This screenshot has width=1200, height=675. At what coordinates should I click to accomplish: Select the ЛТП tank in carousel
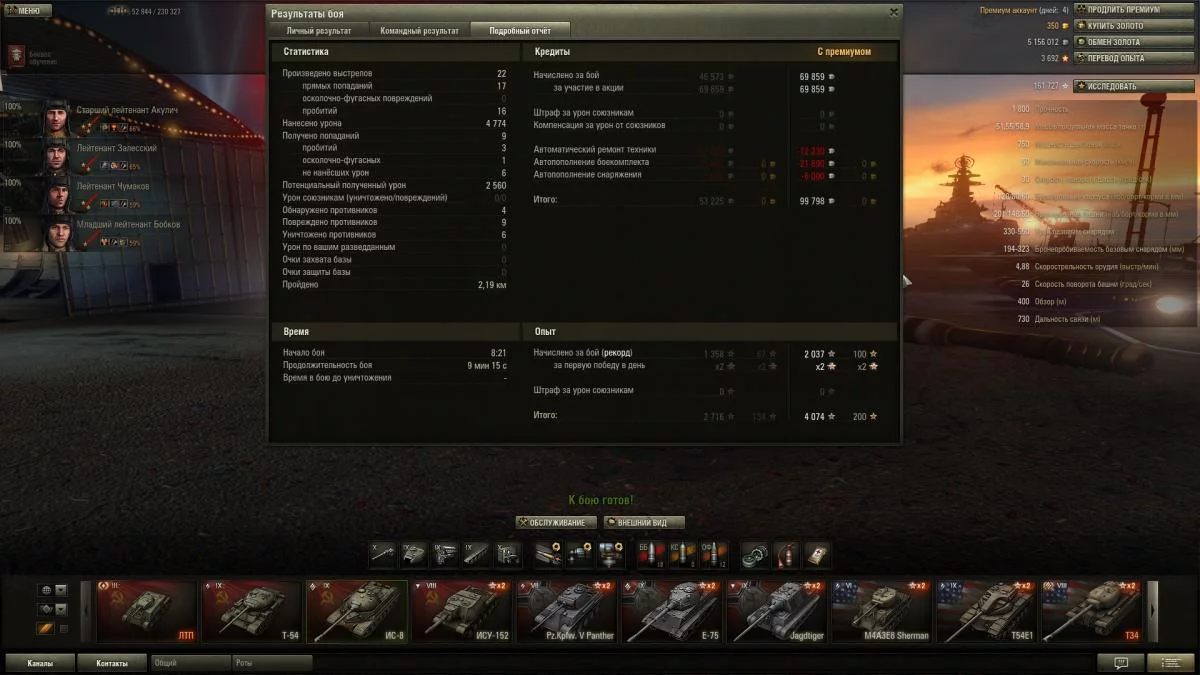tap(148, 611)
